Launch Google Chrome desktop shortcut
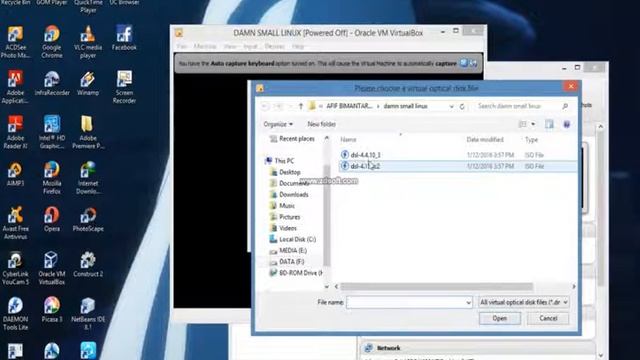The width and height of the screenshot is (640, 360). pos(51,42)
